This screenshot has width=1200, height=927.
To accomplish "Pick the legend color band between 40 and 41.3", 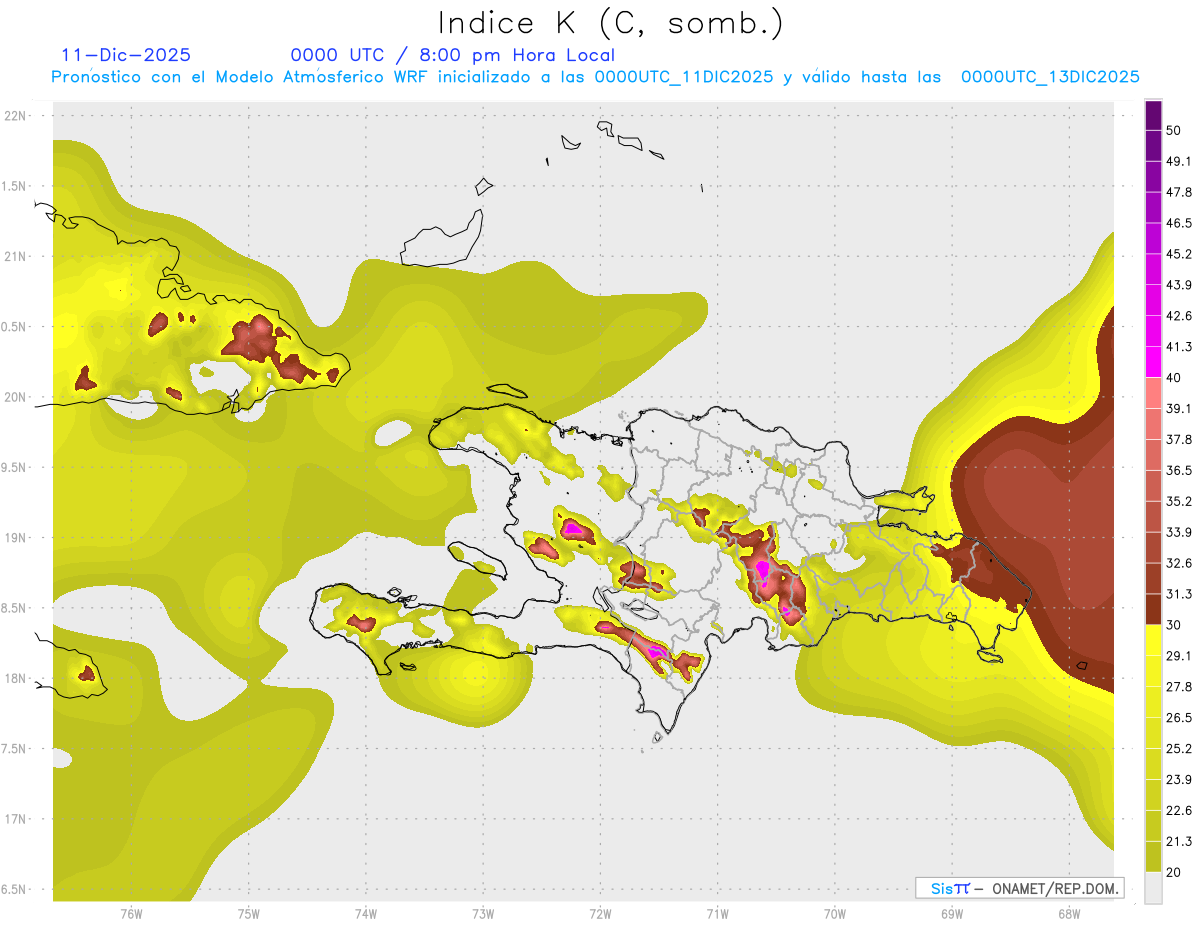I will [1153, 362].
